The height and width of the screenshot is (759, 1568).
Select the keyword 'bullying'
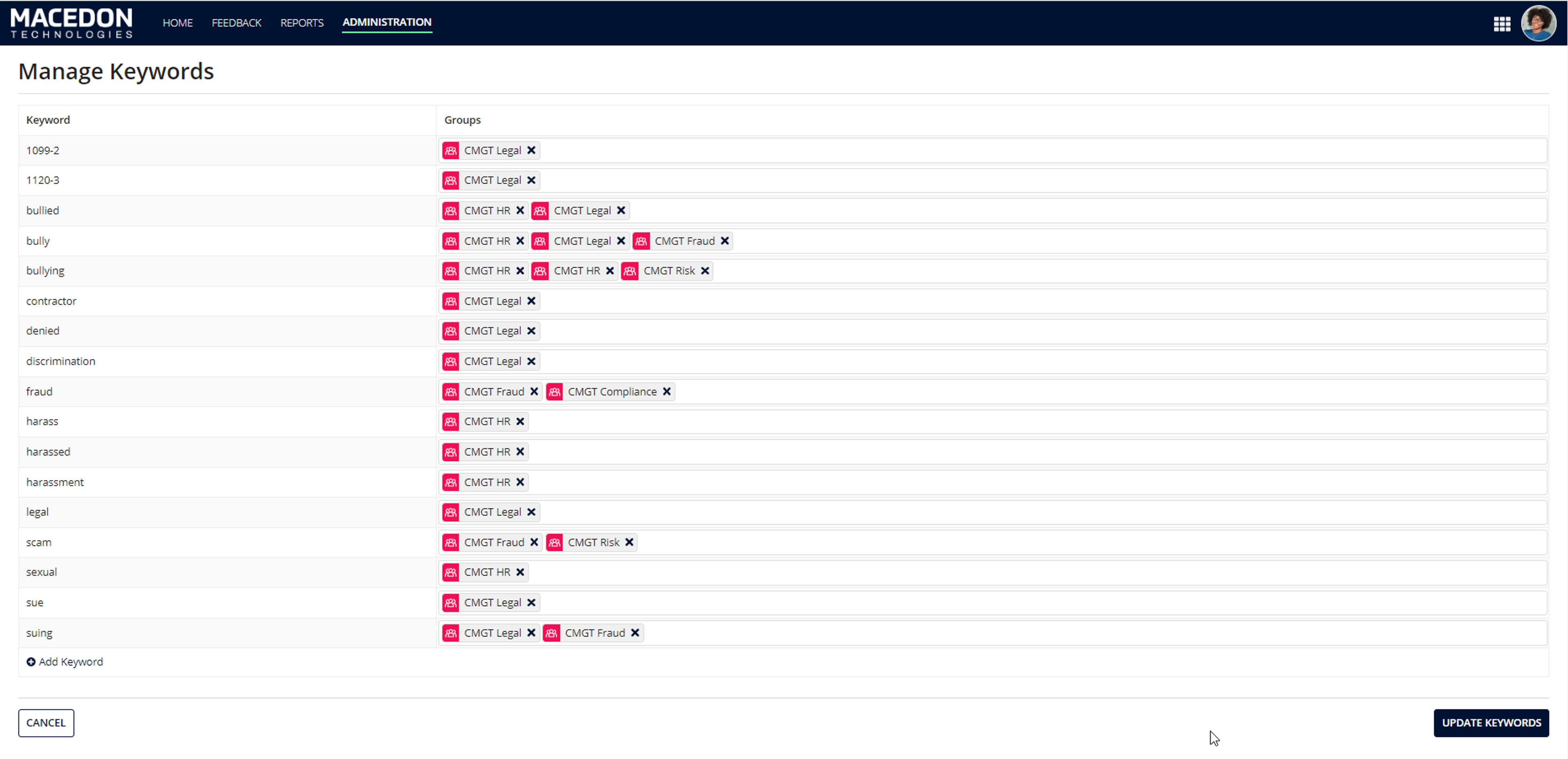click(45, 271)
